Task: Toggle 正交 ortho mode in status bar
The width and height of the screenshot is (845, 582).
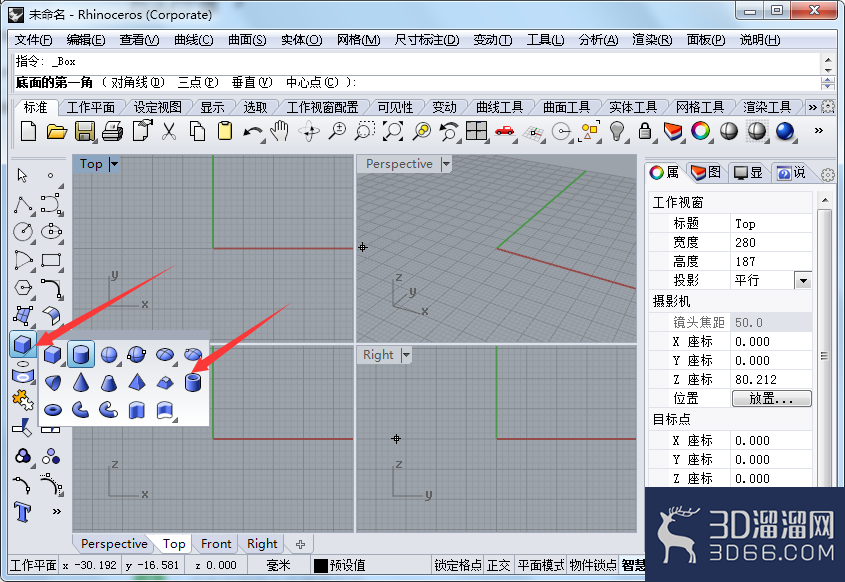Action: (x=498, y=565)
